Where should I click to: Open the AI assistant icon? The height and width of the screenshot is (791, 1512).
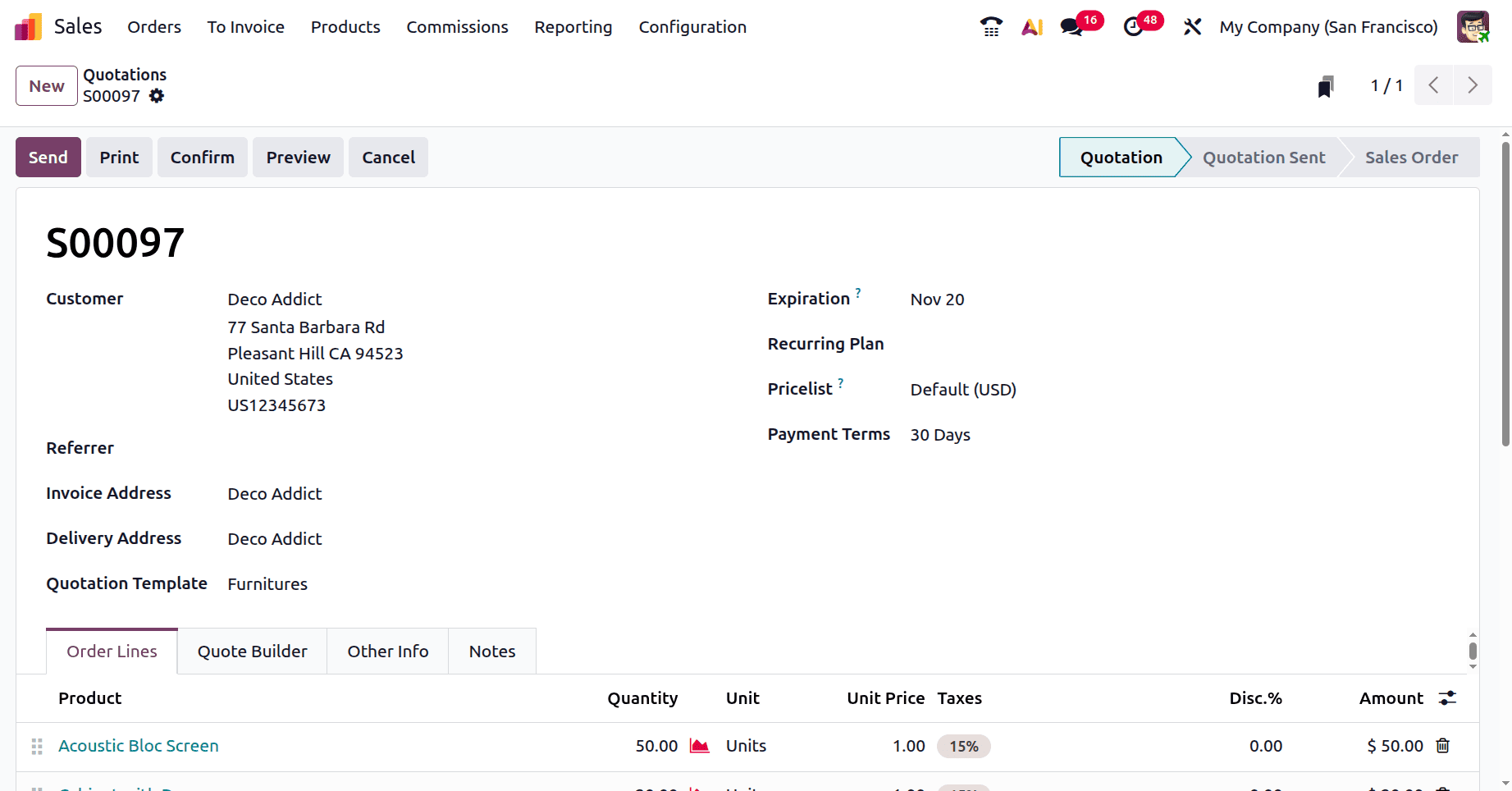1032,27
